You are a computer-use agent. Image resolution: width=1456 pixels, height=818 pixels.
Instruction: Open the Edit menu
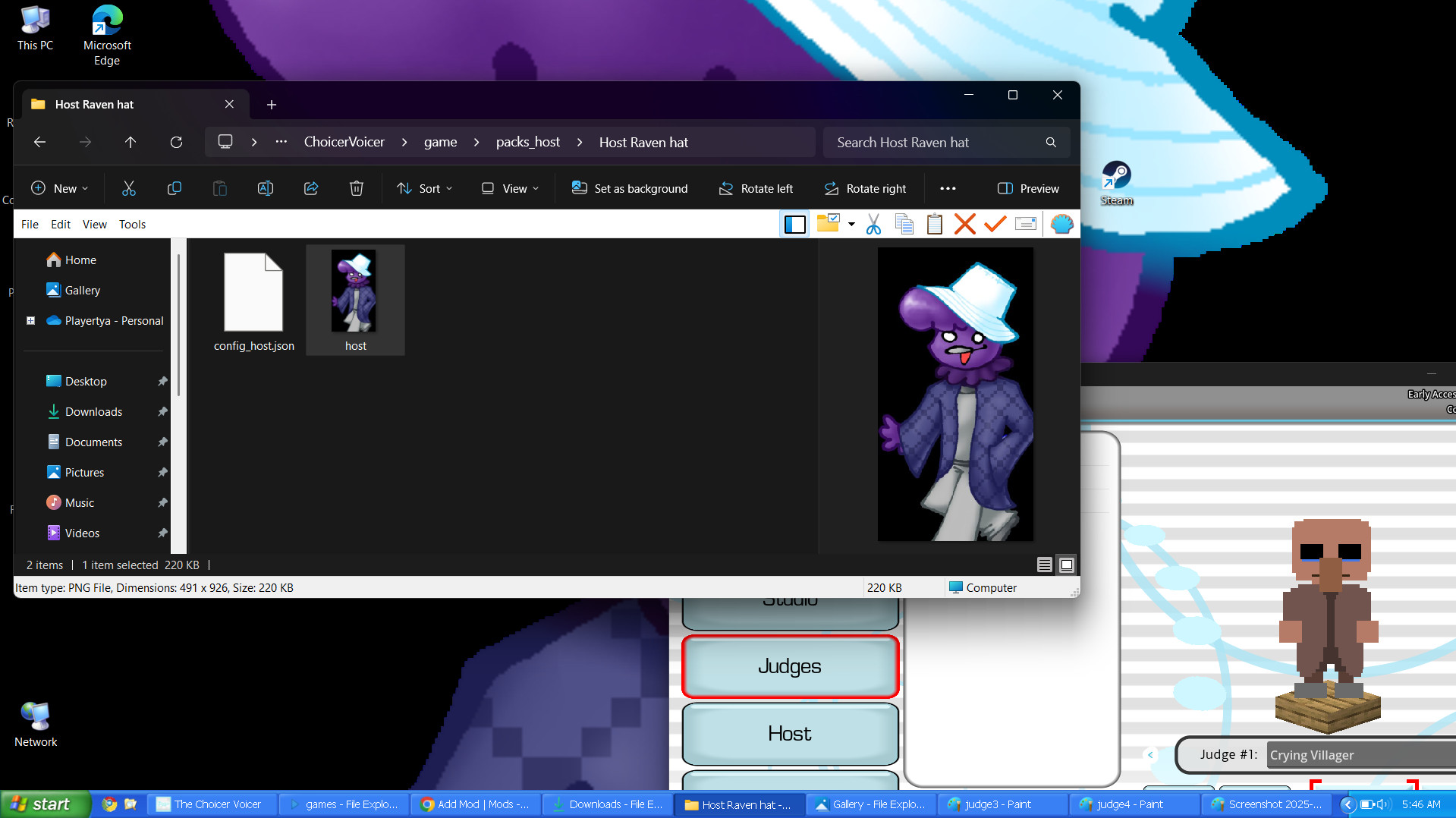pyautogui.click(x=61, y=224)
